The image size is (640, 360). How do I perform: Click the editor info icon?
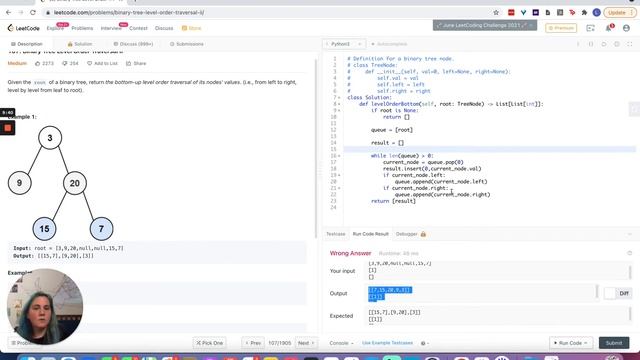pyautogui.click(x=578, y=44)
